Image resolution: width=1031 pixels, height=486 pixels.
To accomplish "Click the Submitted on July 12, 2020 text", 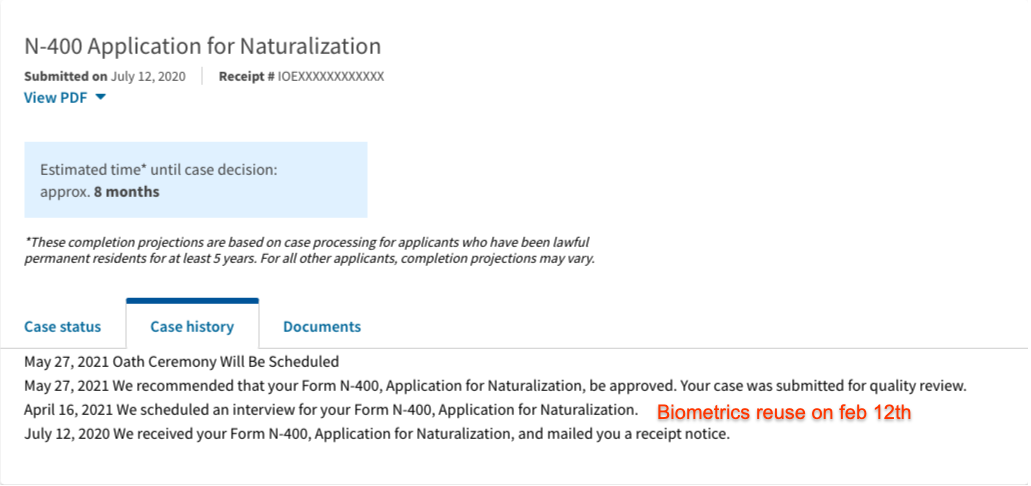I will coord(105,76).
